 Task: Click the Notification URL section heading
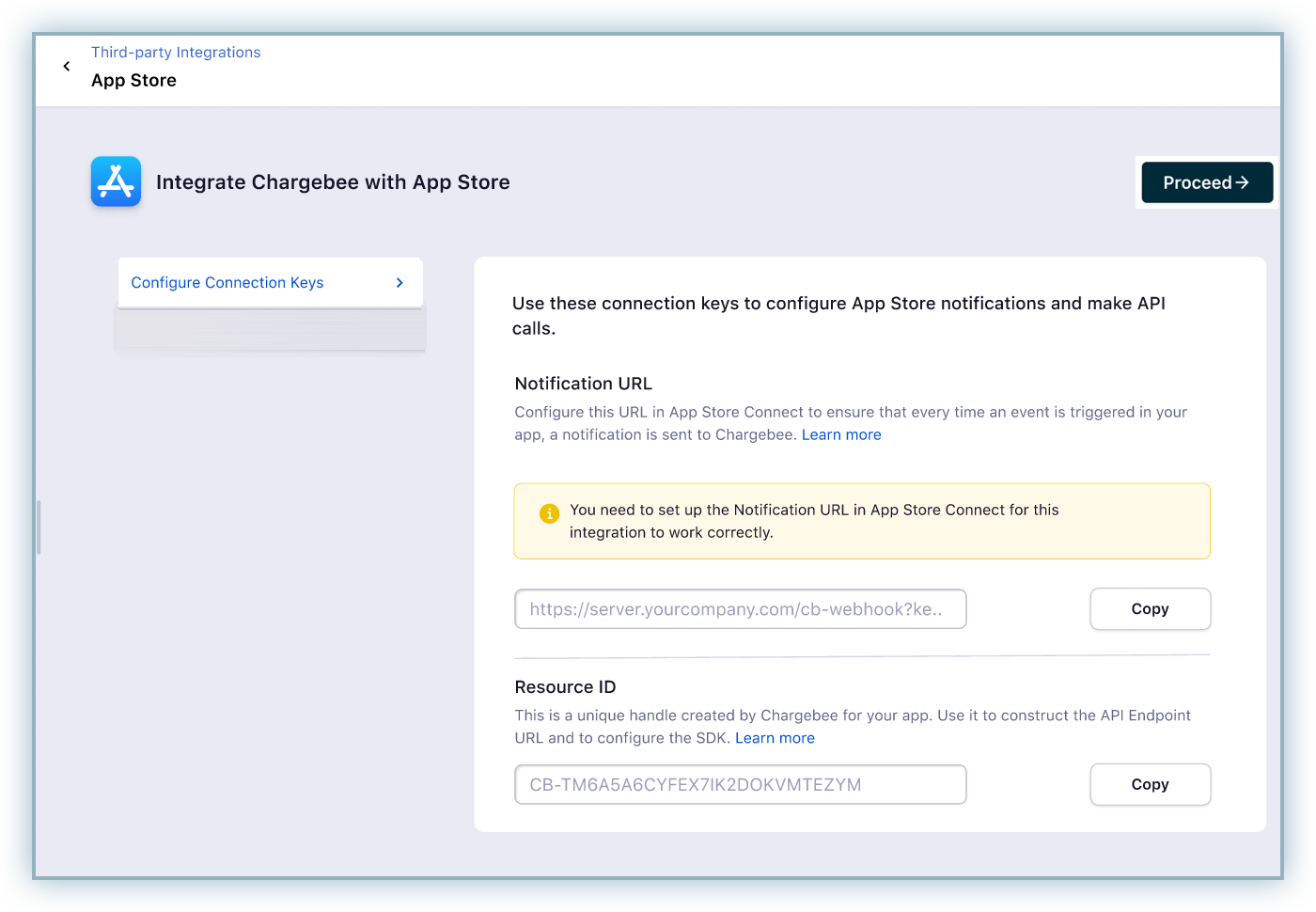tap(583, 384)
